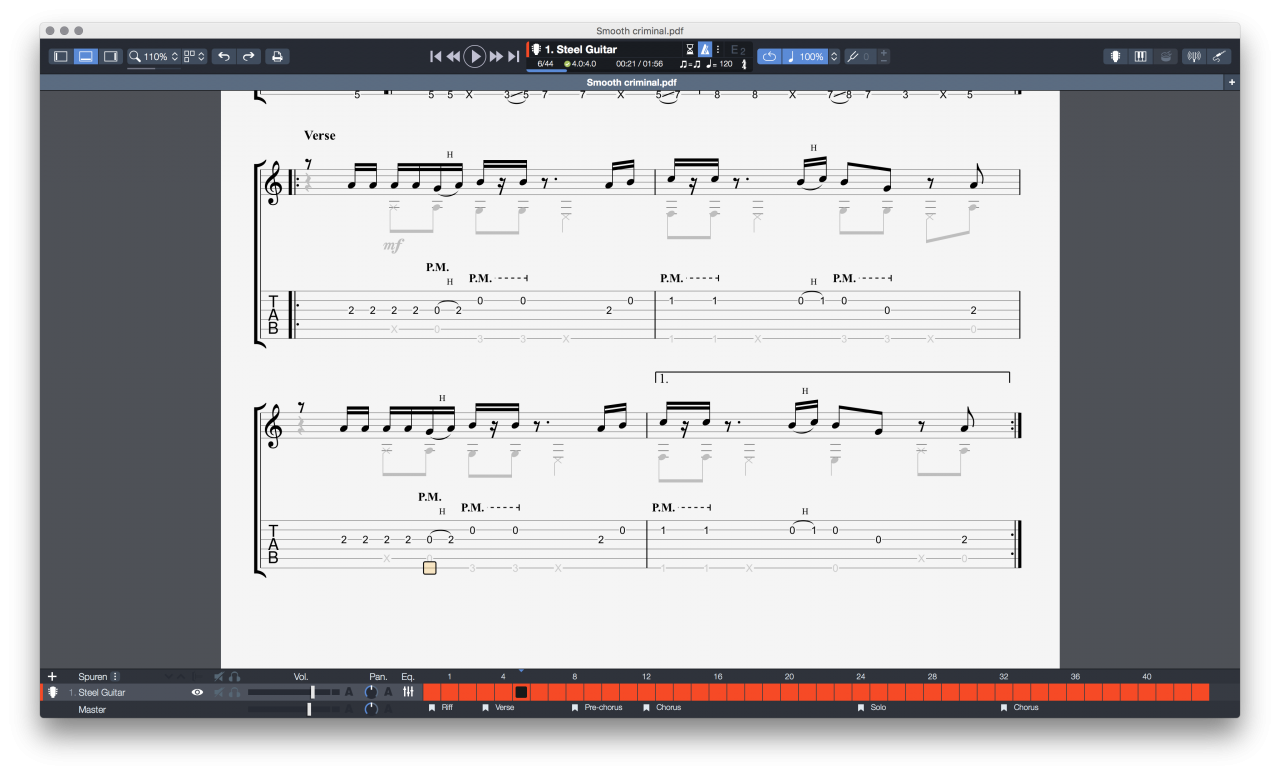
Task: Click the 1. Steel Guitar track name display
Action: point(581,49)
